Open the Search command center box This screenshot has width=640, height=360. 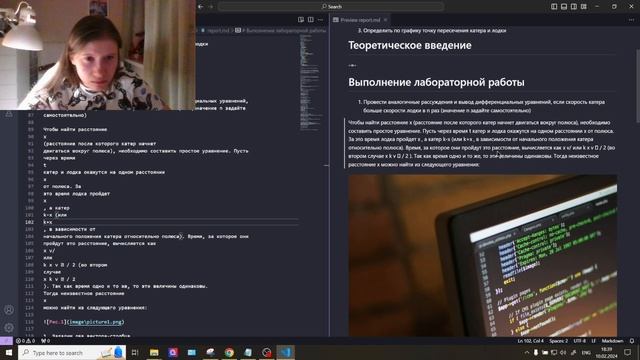331,7
